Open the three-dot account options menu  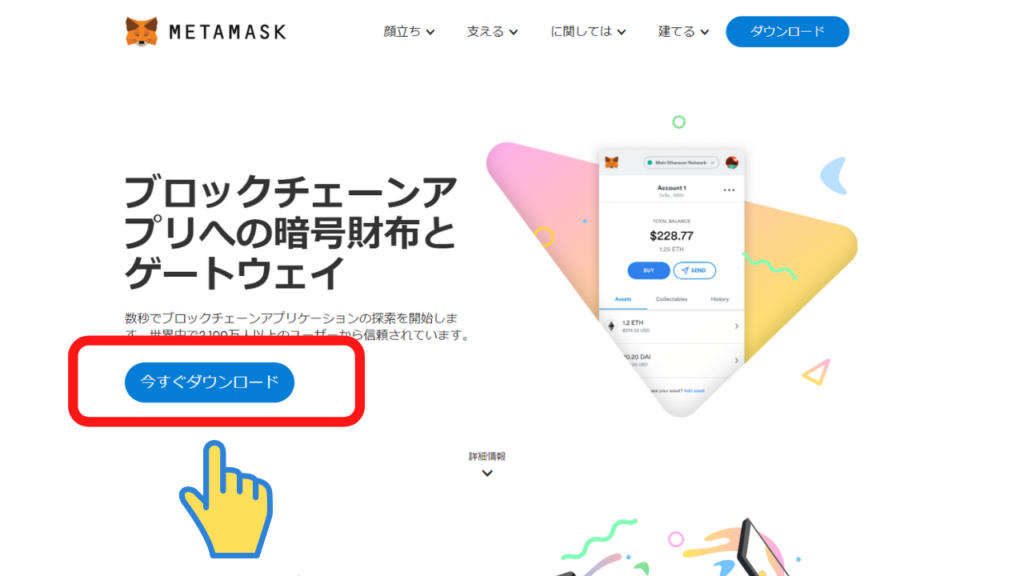[x=729, y=190]
